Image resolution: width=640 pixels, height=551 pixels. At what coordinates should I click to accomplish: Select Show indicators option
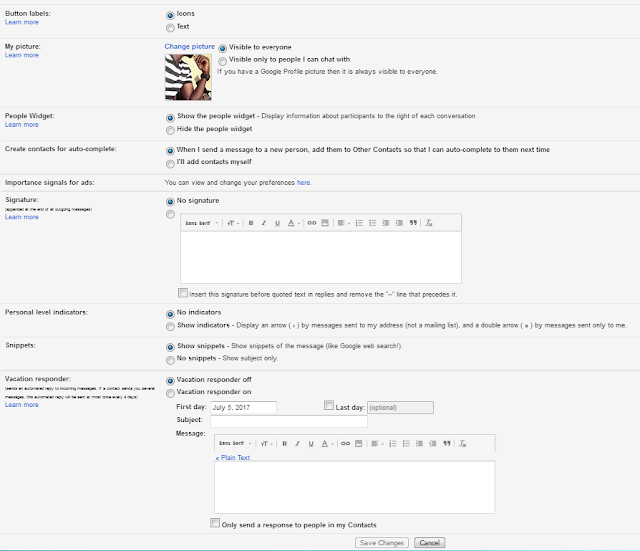click(x=170, y=327)
